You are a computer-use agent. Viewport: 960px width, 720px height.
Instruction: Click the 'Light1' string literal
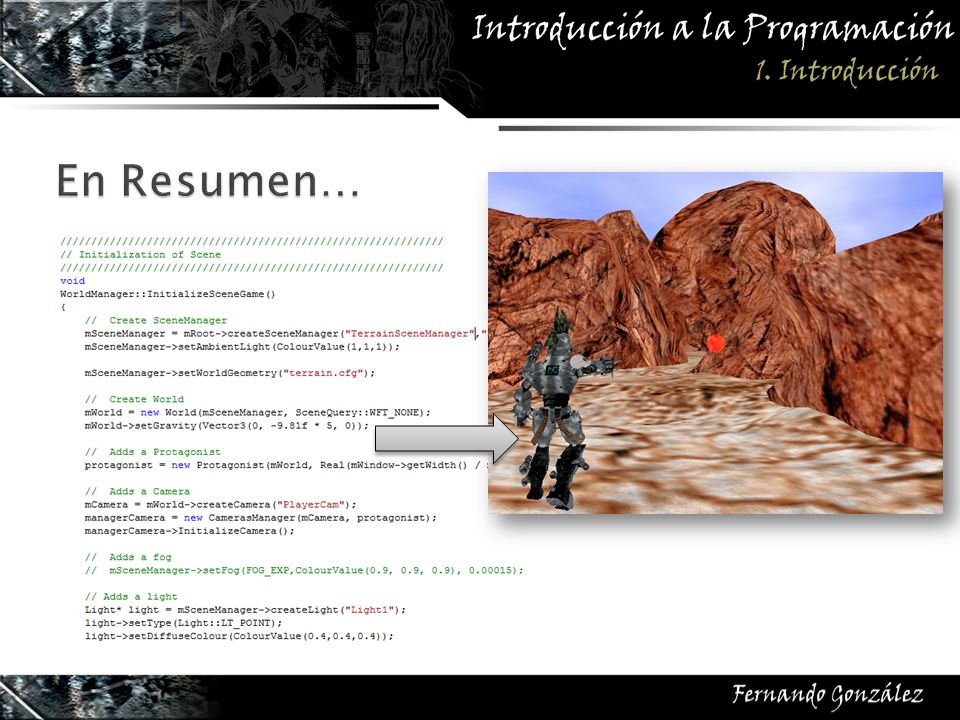click(x=369, y=610)
